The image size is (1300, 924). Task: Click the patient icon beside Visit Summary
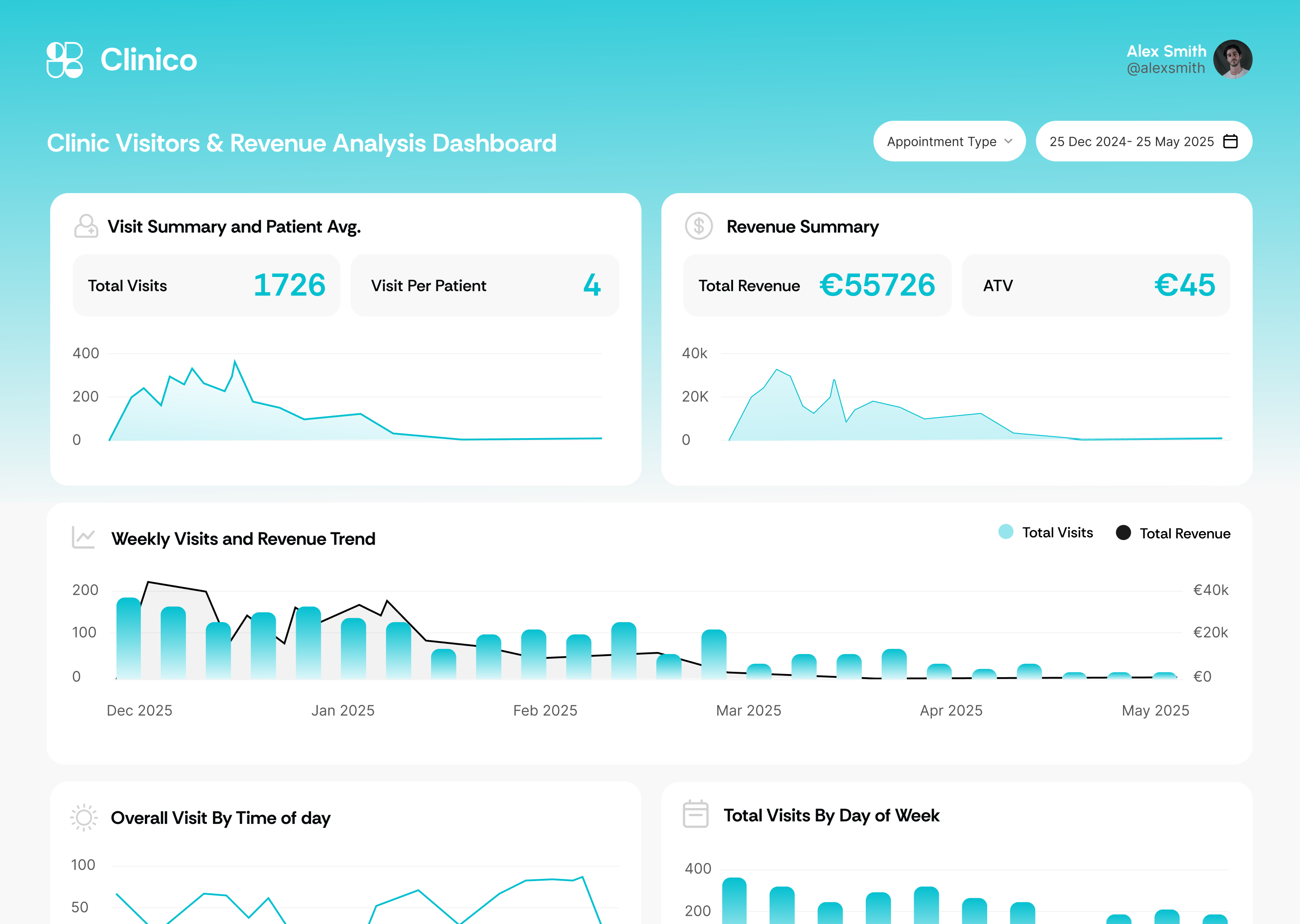tap(86, 226)
